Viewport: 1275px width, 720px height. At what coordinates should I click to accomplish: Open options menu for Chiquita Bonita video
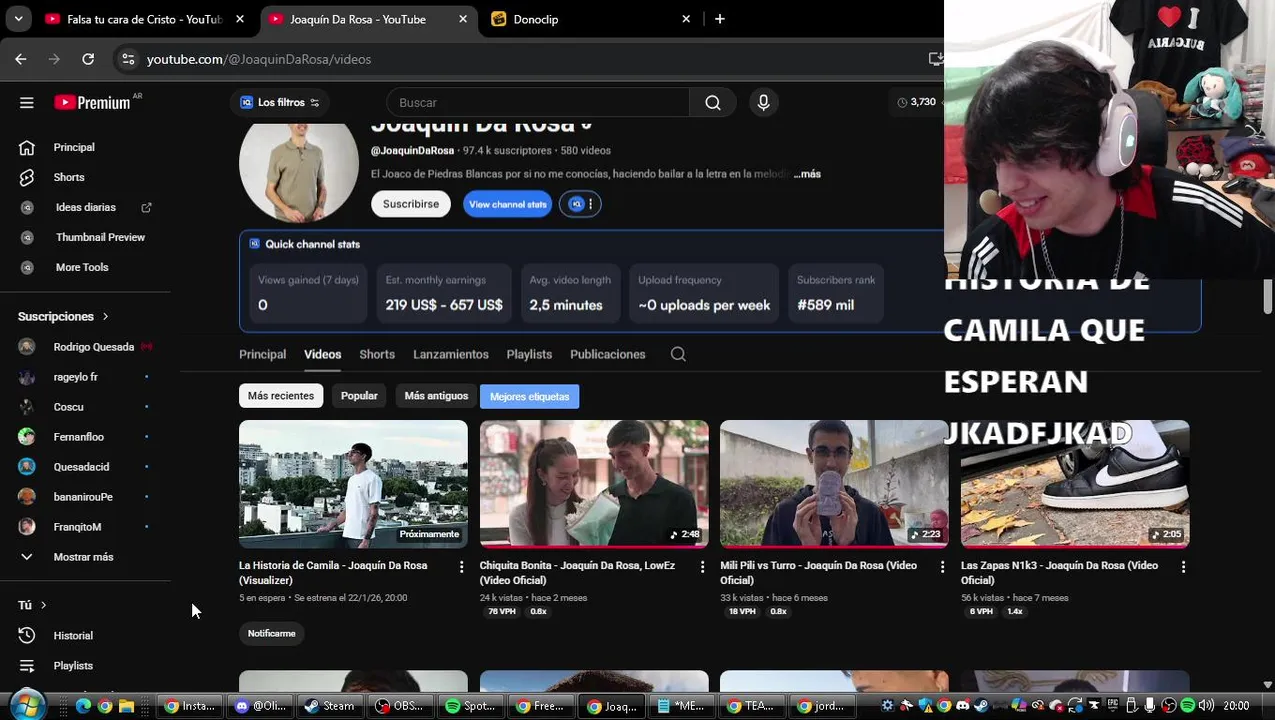(x=702, y=567)
